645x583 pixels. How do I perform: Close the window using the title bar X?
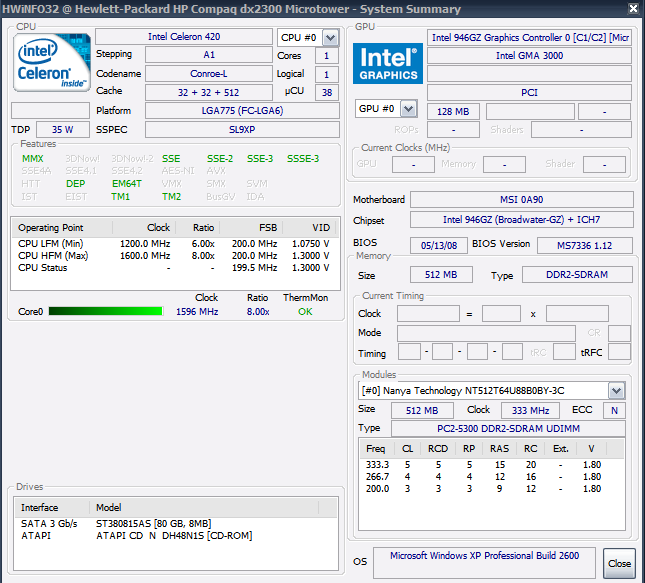point(631,9)
